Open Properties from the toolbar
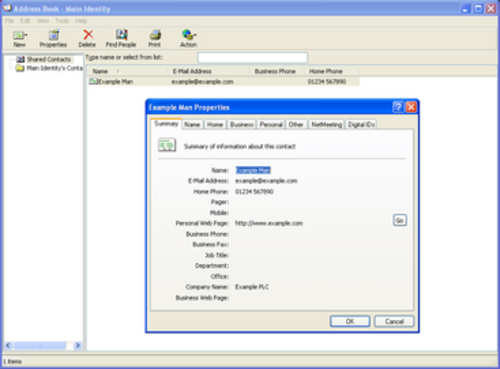This screenshot has height=369, width=500. 53,38
